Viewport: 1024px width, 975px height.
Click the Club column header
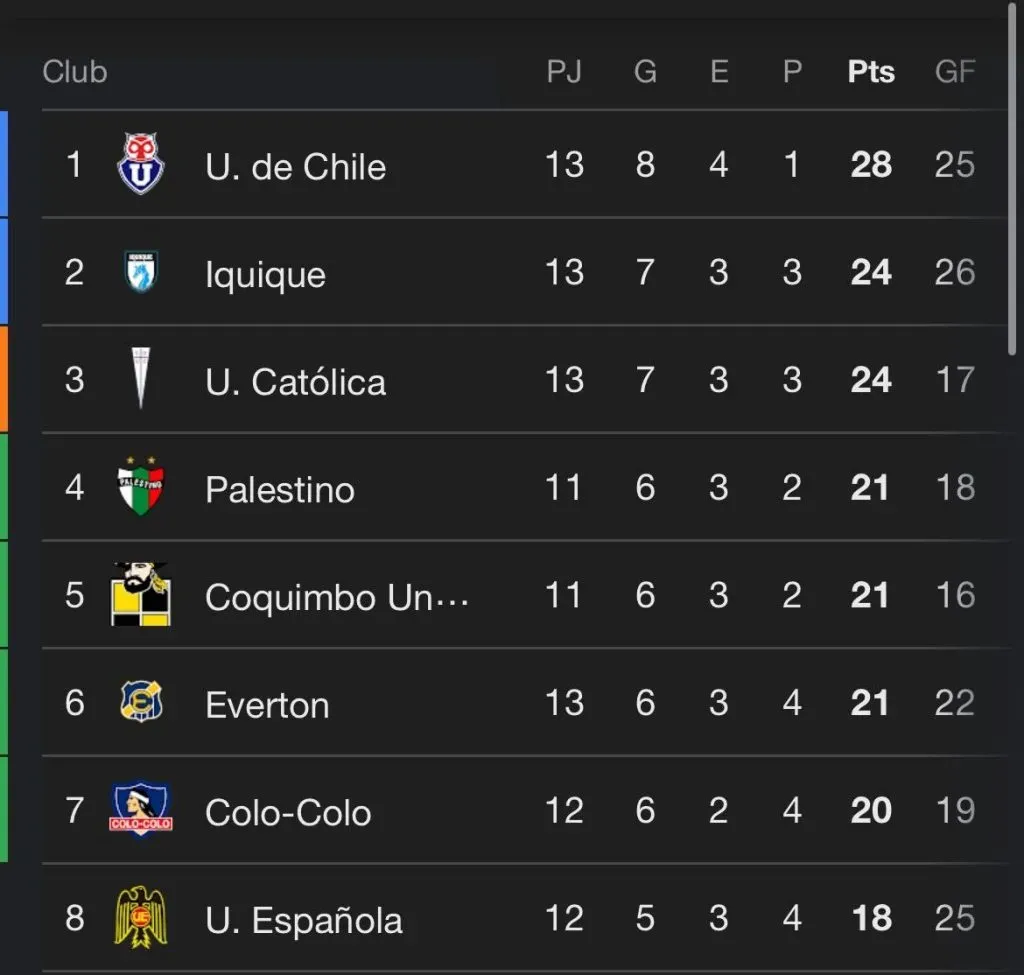point(74,71)
